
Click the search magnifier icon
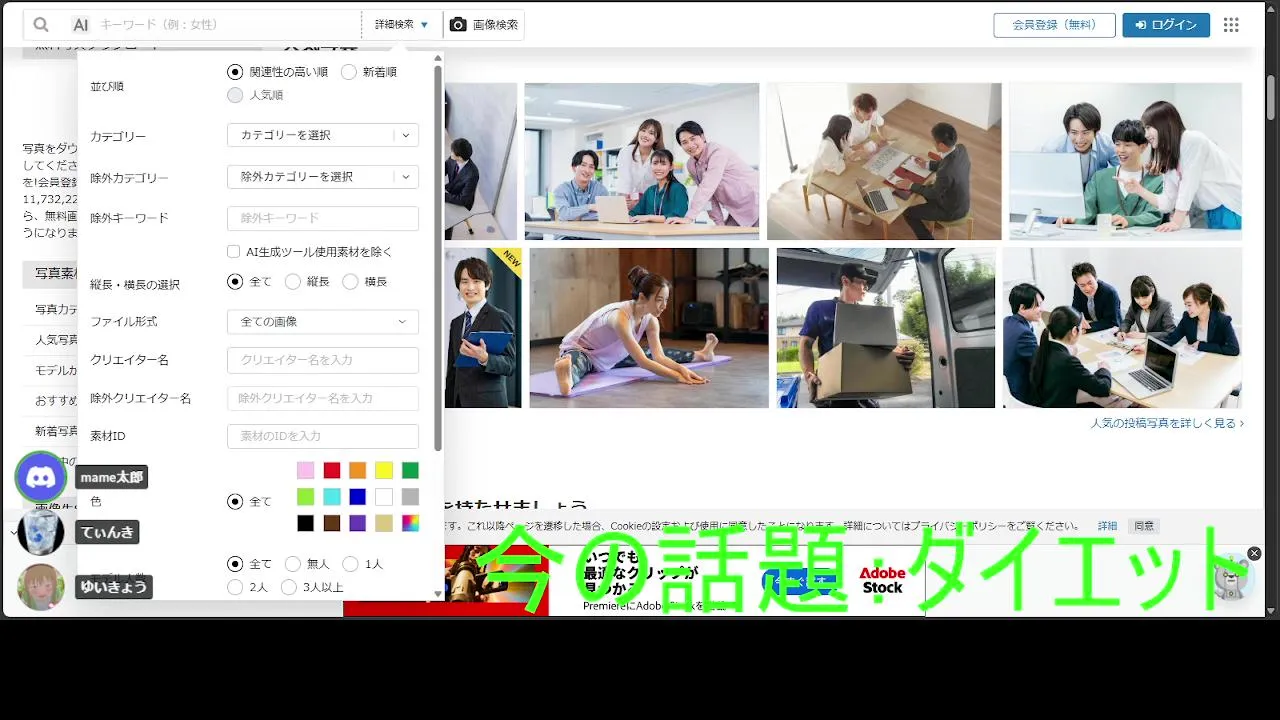click(x=41, y=25)
